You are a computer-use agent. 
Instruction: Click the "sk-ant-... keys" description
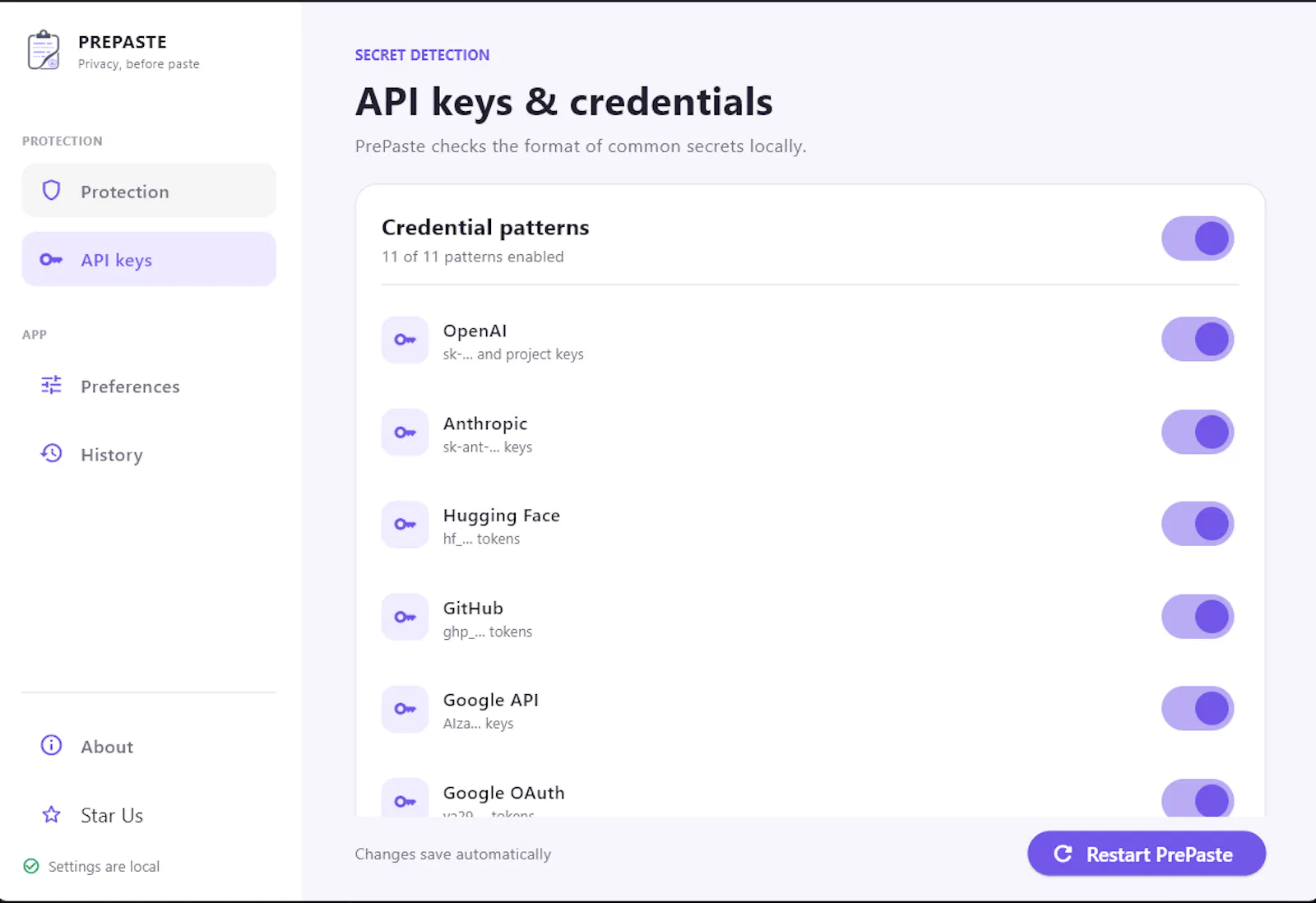click(x=488, y=447)
